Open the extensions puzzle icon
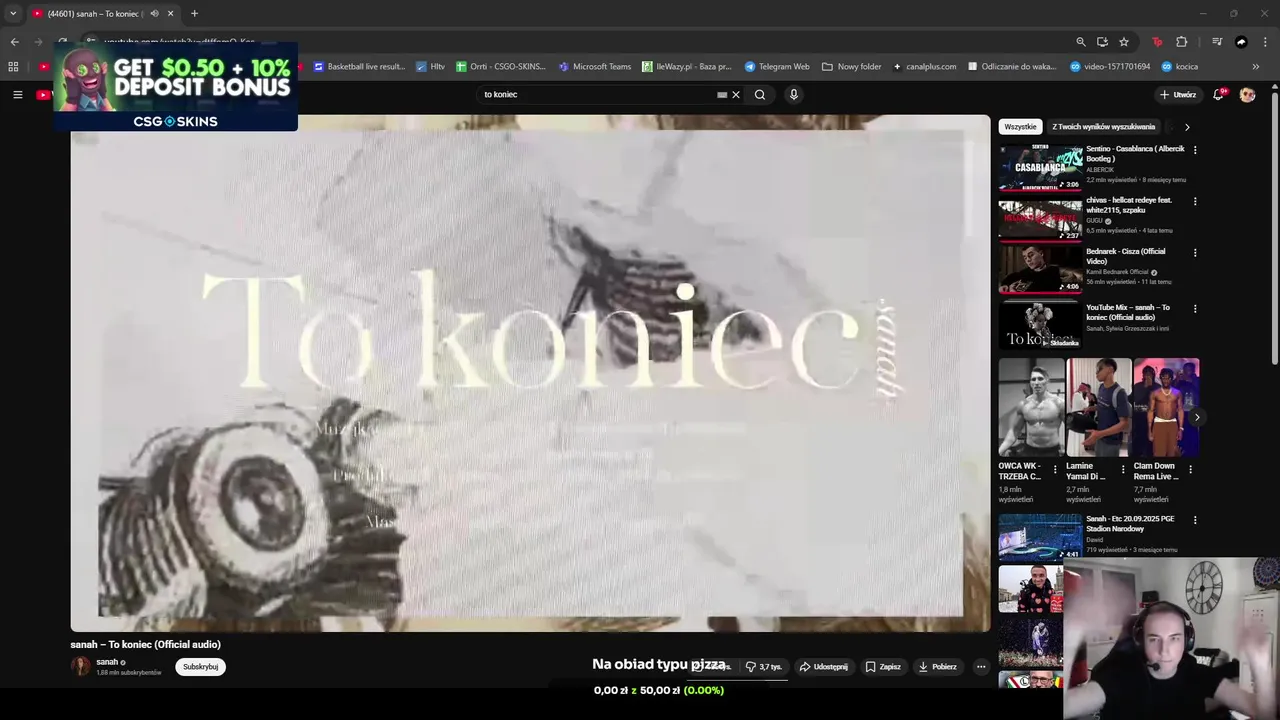 click(x=1182, y=42)
